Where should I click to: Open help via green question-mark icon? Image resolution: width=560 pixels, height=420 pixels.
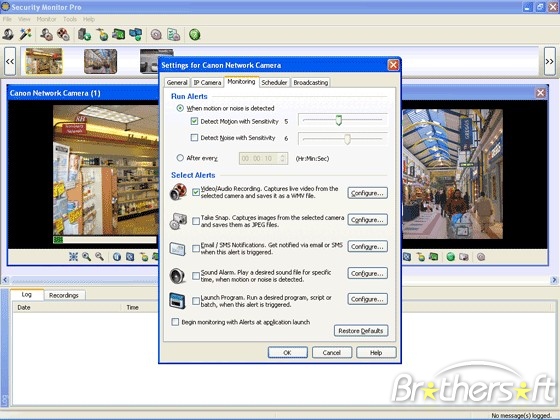pyautogui.click(x=195, y=35)
